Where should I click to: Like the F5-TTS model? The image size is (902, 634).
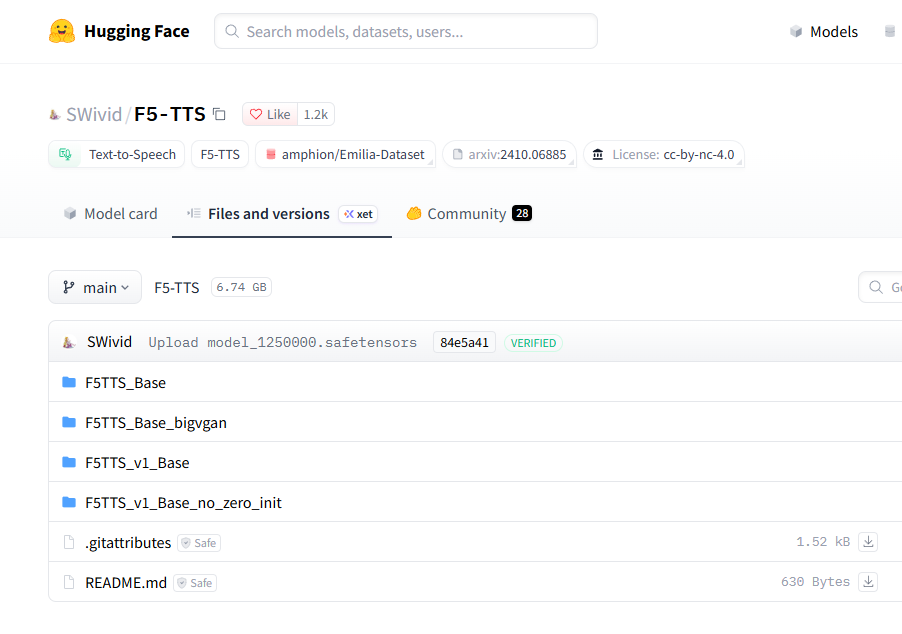click(270, 114)
